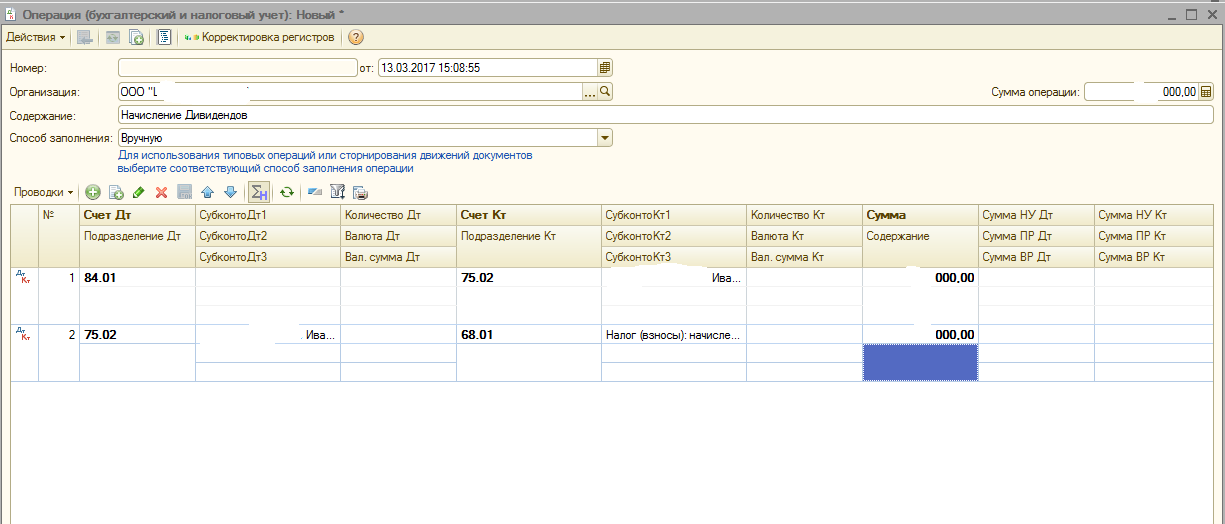Screen dimensions: 1225x524
Task: Delete the entry with the red X icon
Action: point(161,192)
